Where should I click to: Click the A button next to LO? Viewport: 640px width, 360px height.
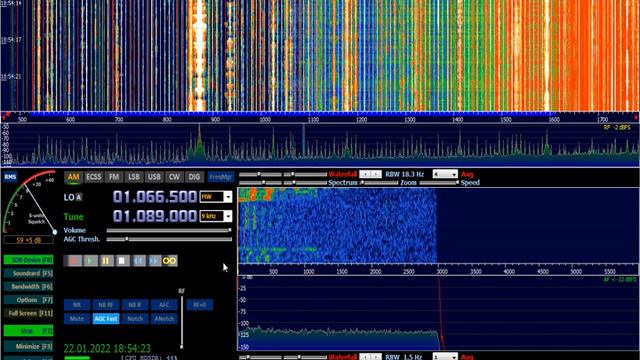pyautogui.click(x=79, y=198)
